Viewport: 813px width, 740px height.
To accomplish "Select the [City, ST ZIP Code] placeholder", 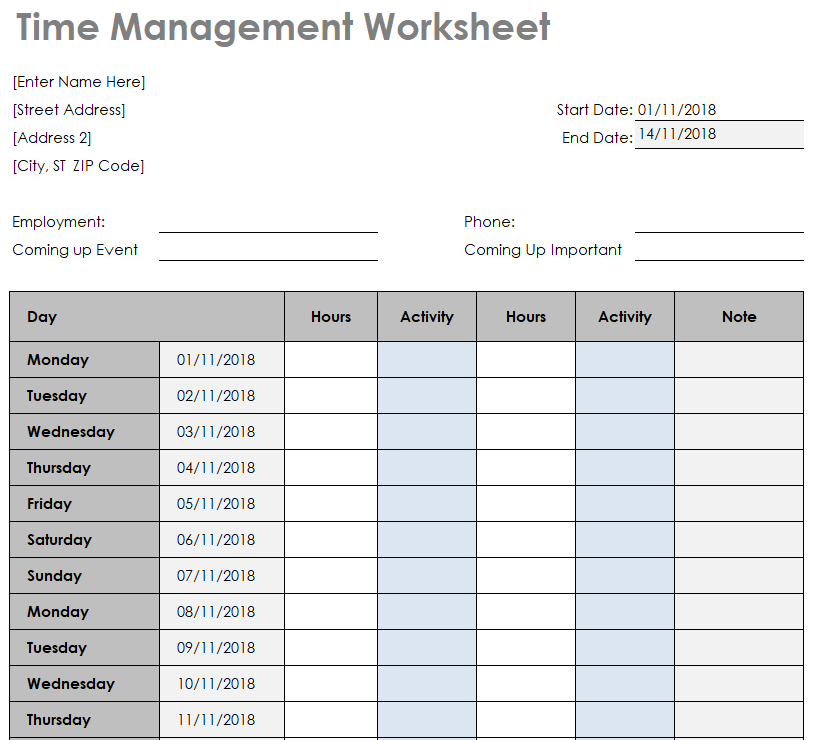I will click(78, 166).
